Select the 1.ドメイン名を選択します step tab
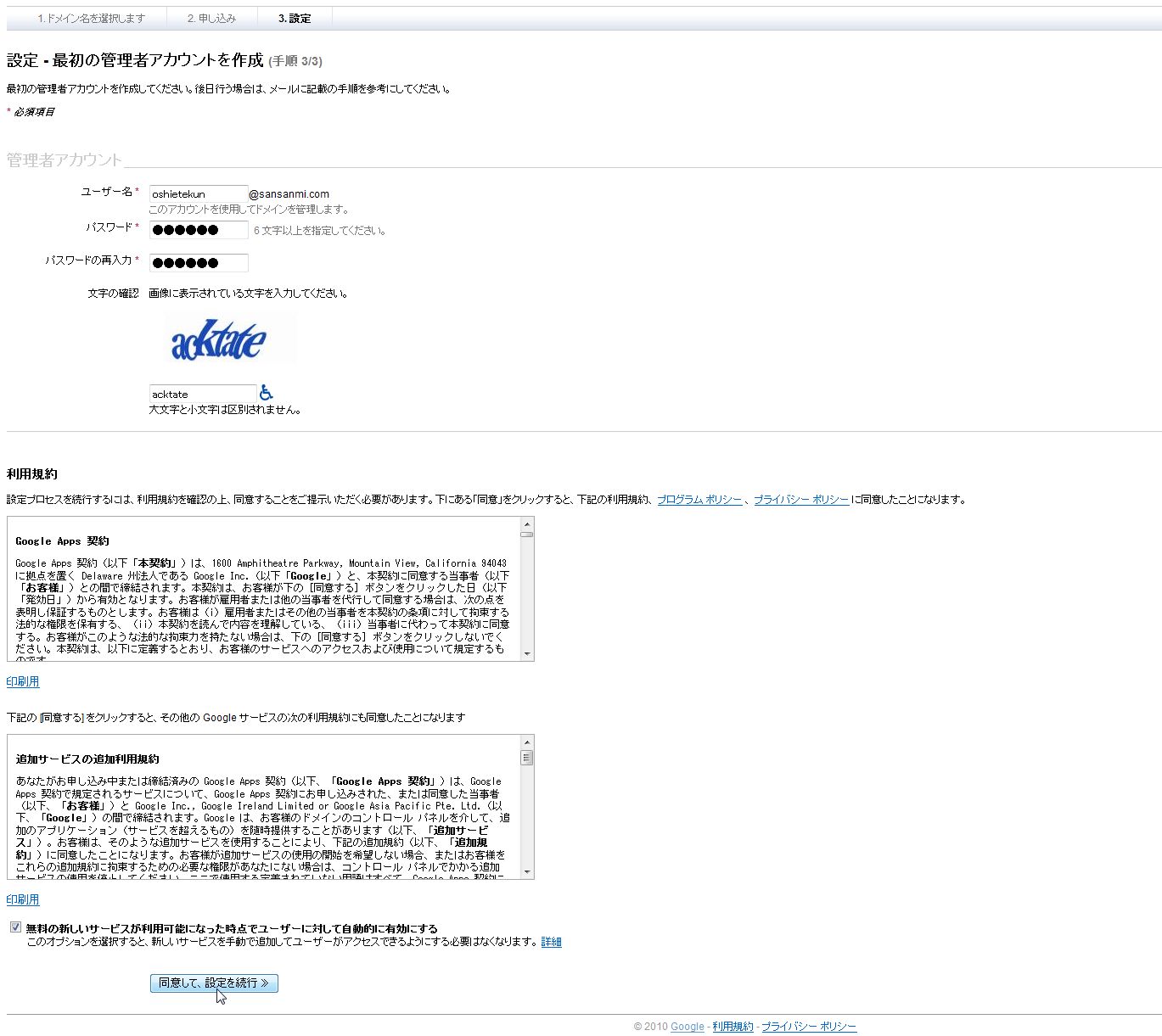 [92, 18]
